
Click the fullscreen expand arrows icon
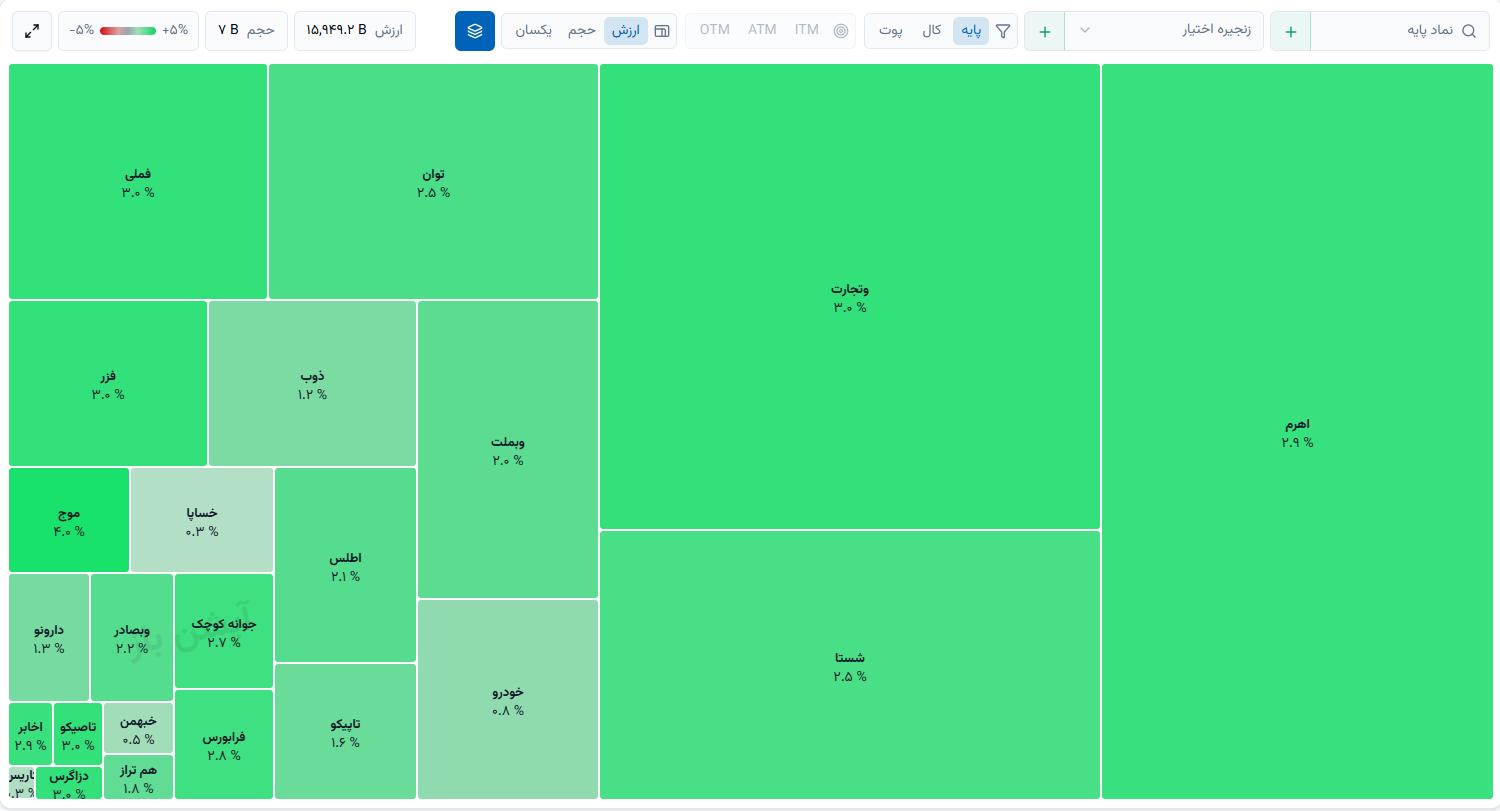click(x=32, y=31)
